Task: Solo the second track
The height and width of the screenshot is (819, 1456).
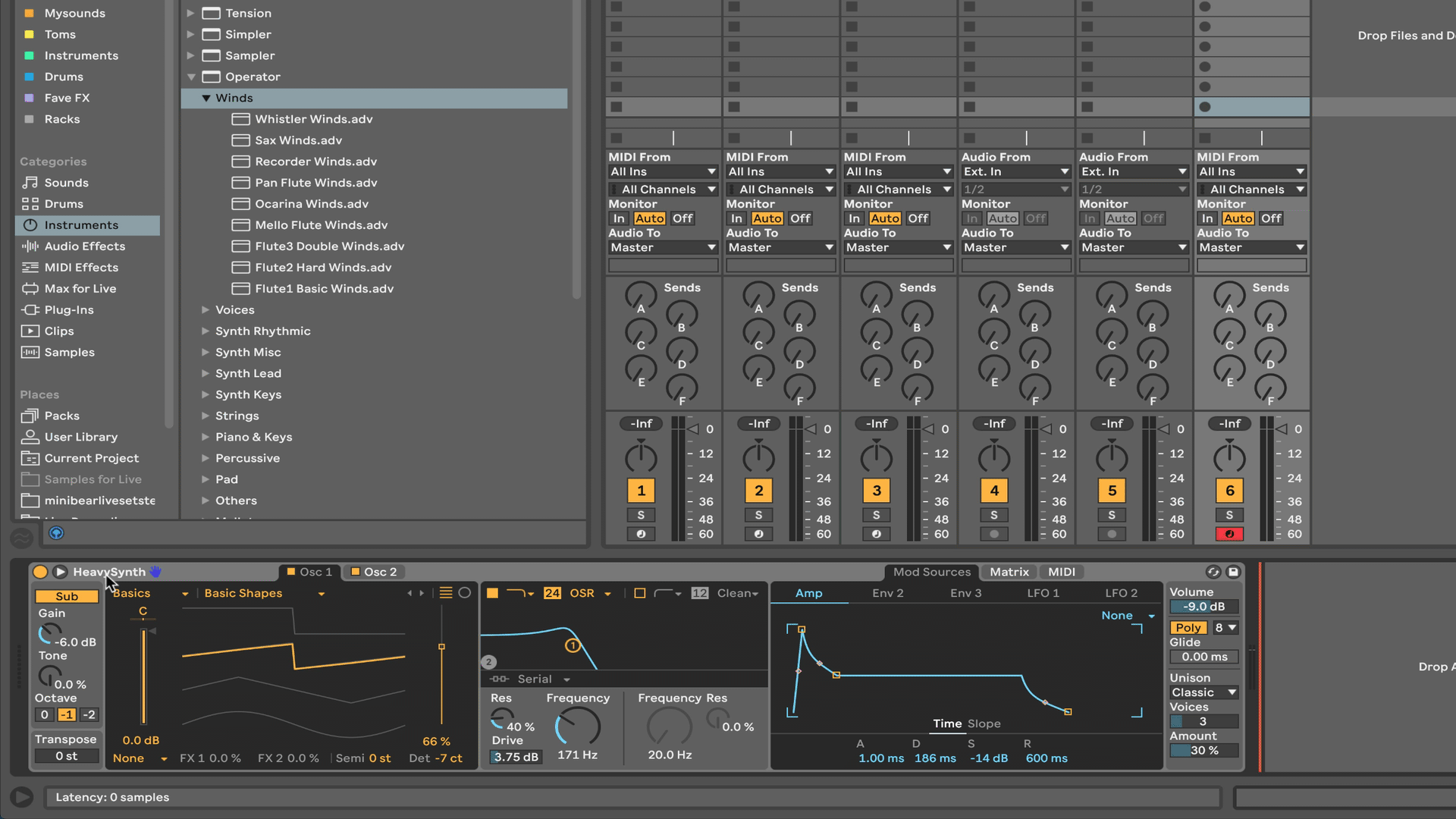Action: [758, 515]
